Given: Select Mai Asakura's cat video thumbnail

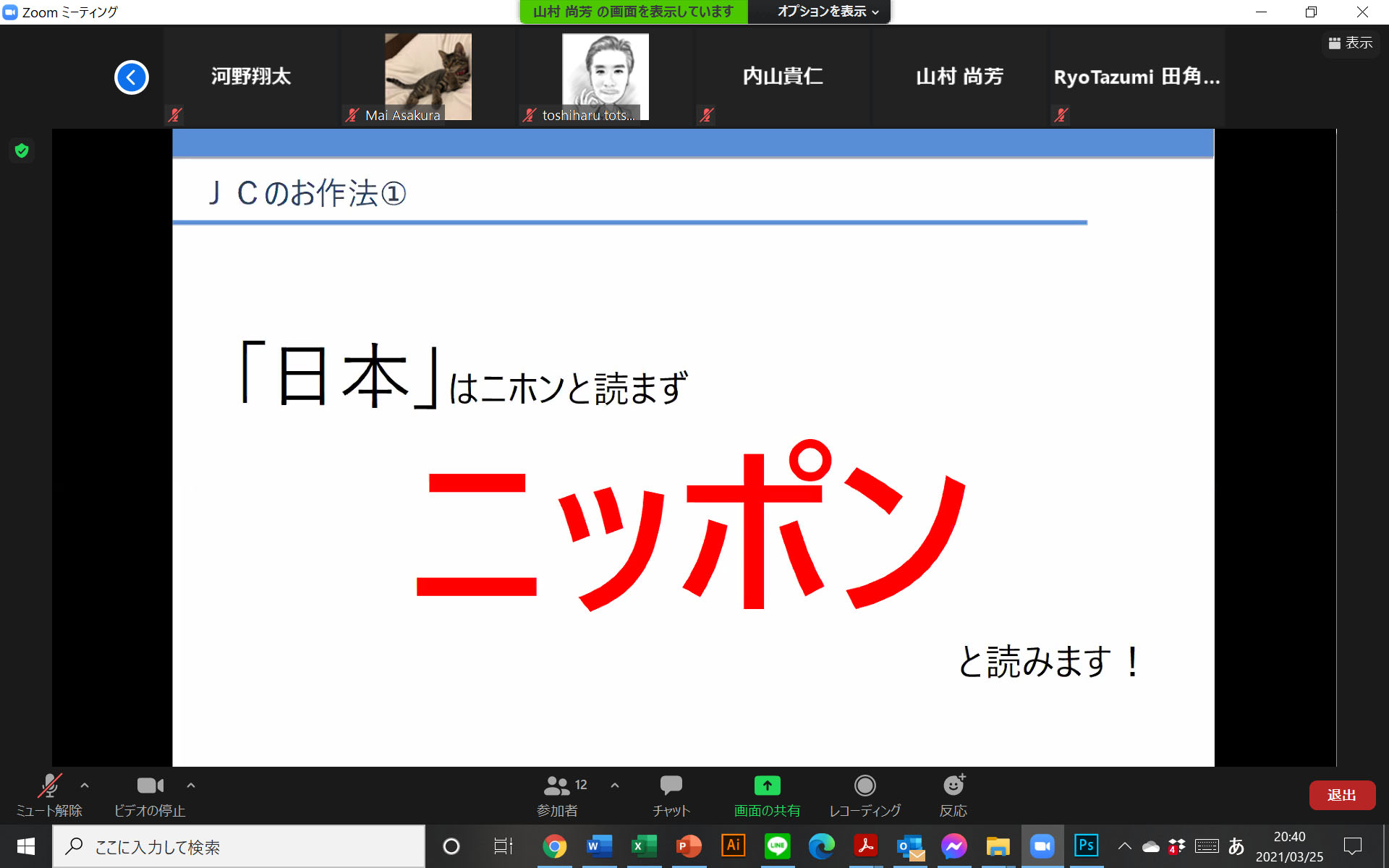Looking at the screenshot, I should [x=428, y=76].
